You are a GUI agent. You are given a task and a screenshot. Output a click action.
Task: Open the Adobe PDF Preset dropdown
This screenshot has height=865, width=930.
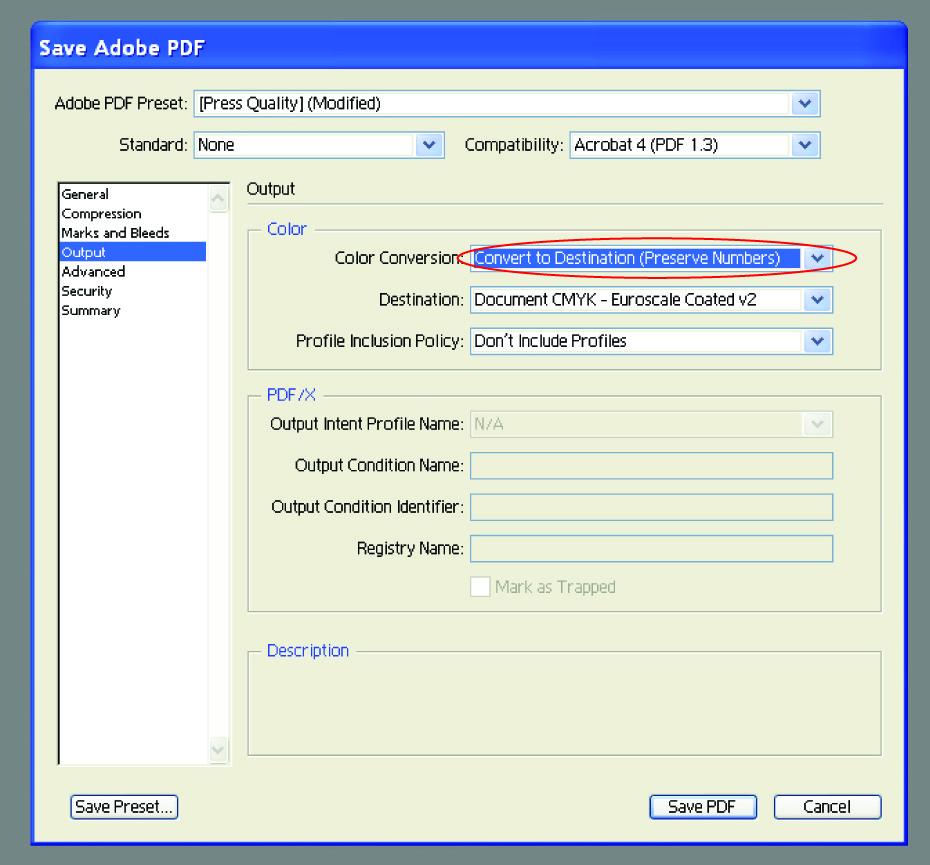pyautogui.click(x=507, y=104)
